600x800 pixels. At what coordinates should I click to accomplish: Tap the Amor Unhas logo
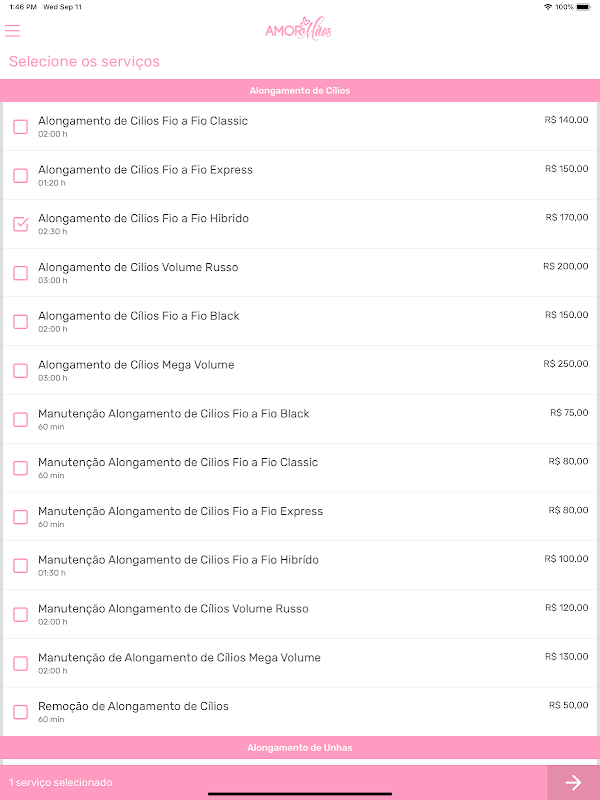(x=298, y=31)
